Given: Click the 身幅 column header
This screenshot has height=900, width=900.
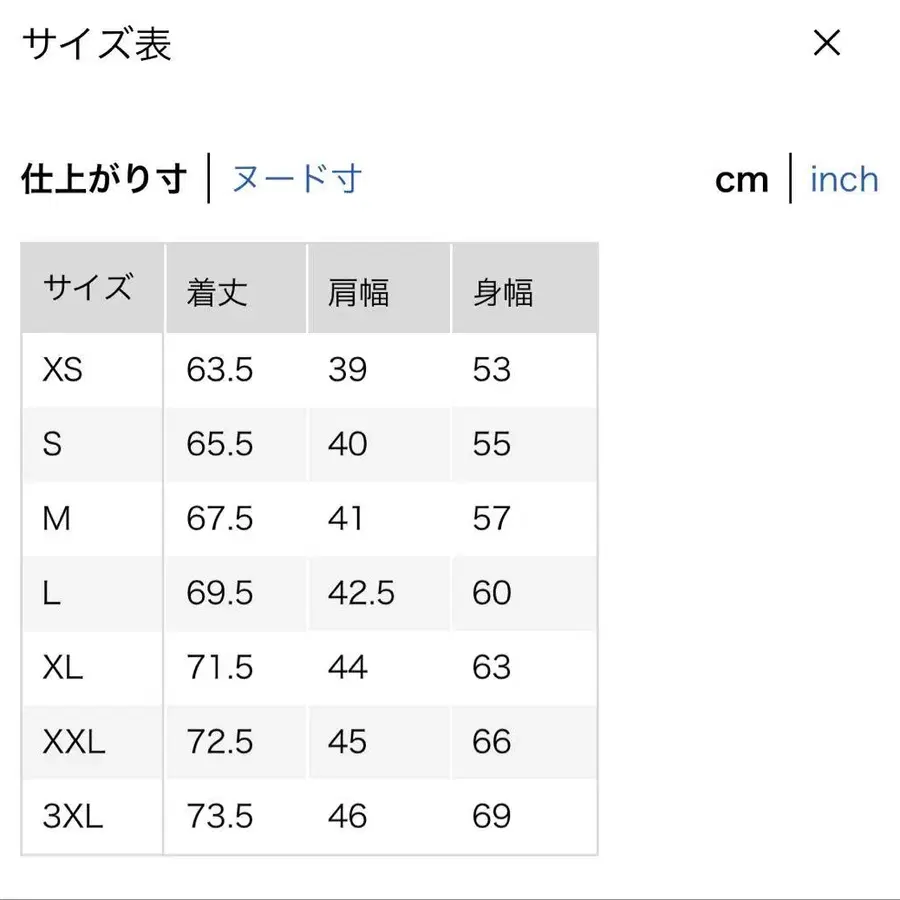Looking at the screenshot, I should click(502, 292).
